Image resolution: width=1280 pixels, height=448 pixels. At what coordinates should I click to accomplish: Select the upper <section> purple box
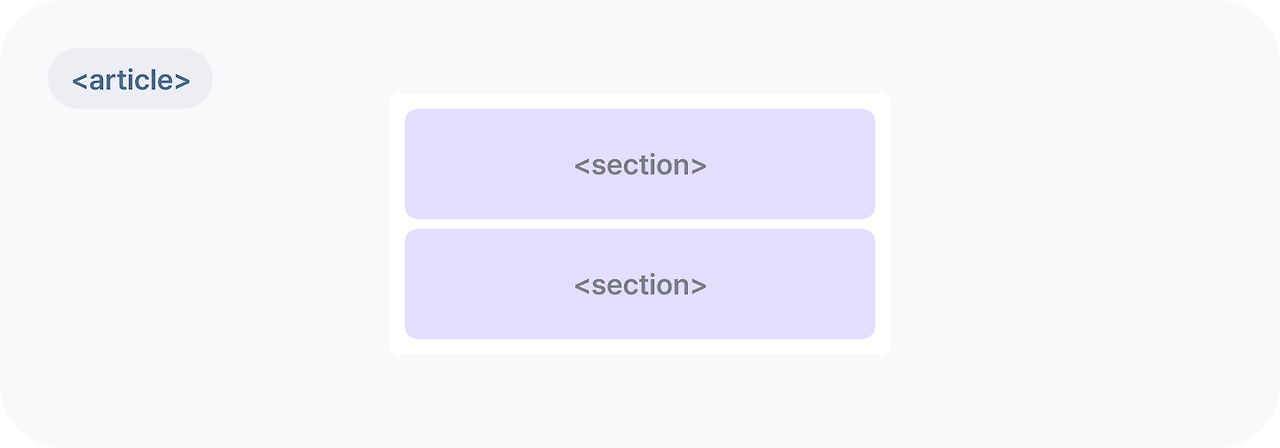[x=640, y=164]
